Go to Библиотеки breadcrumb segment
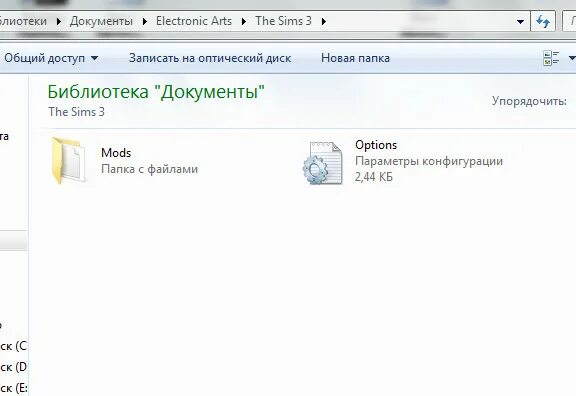This screenshot has width=576, height=396. click(23, 21)
